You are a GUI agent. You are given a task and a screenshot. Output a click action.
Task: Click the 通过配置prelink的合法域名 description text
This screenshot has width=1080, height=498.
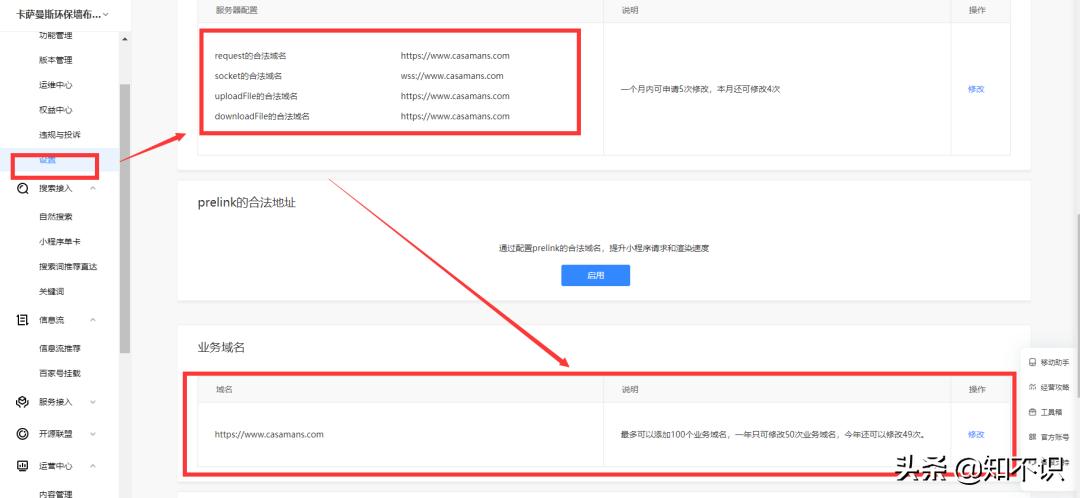pyautogui.click(x=604, y=248)
